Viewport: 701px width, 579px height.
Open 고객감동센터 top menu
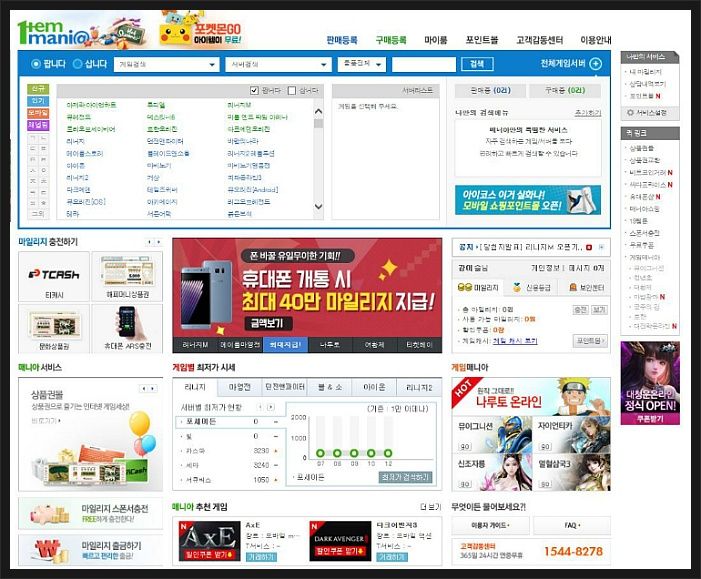[540, 40]
